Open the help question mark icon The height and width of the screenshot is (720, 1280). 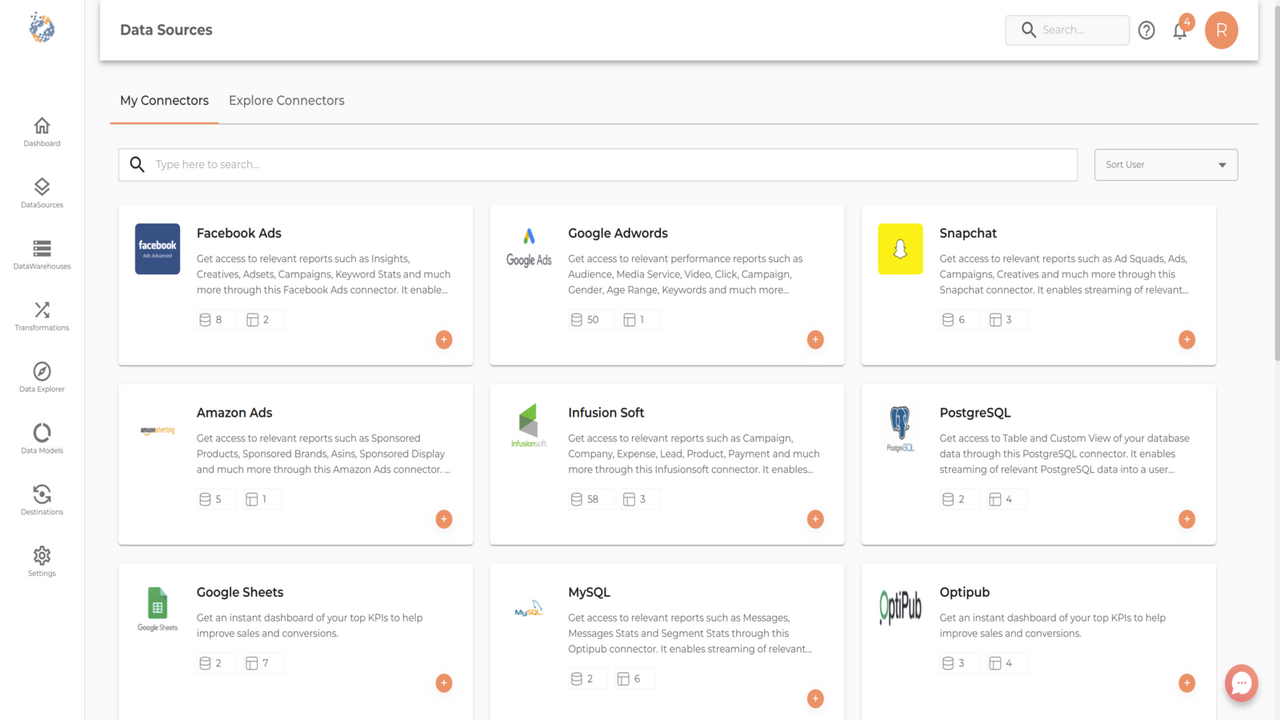point(1147,30)
